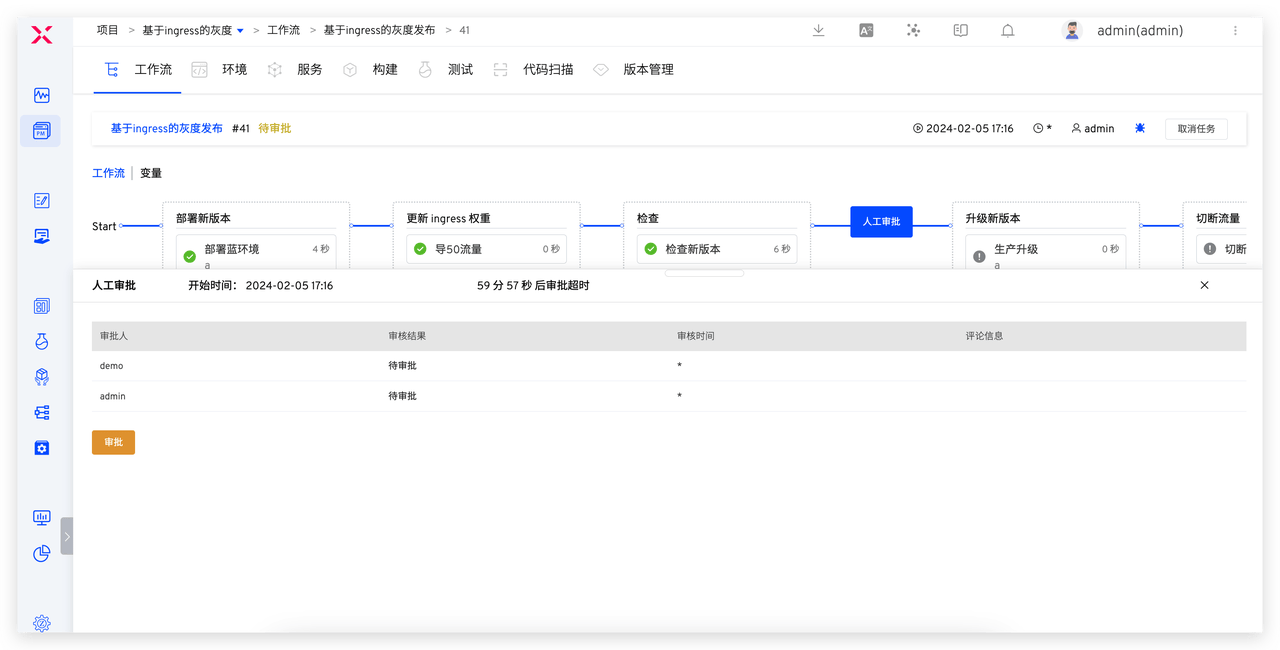Click the language translation icon

click(x=866, y=31)
